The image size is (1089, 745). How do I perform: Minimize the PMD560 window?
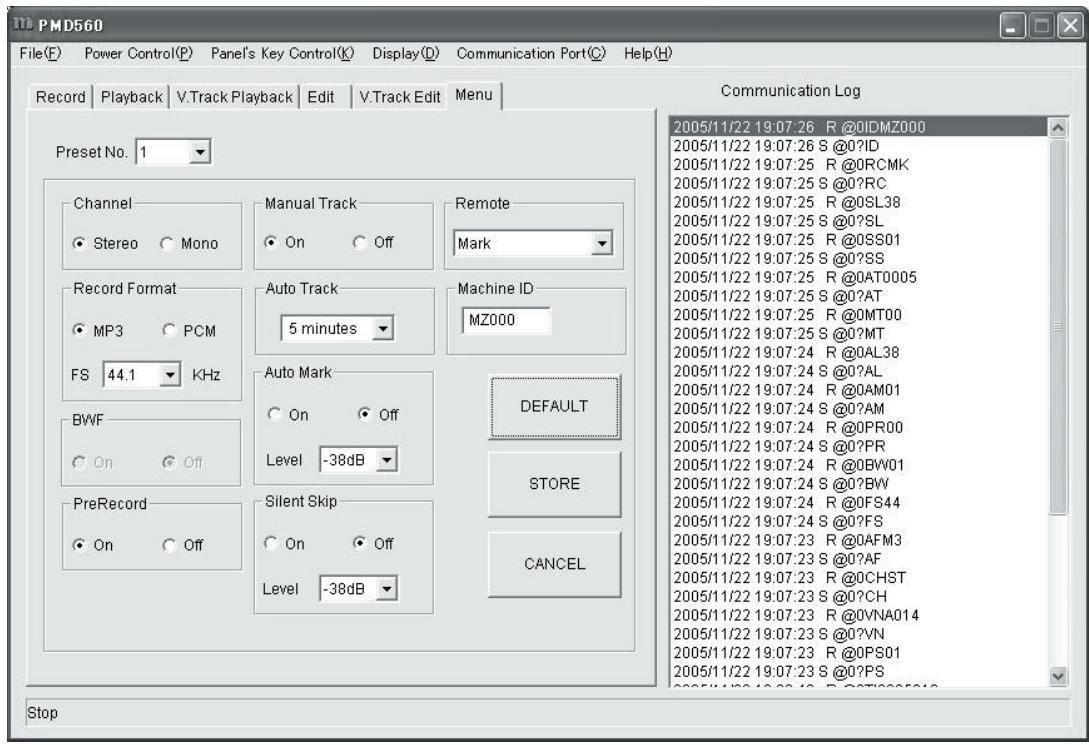(1013, 26)
